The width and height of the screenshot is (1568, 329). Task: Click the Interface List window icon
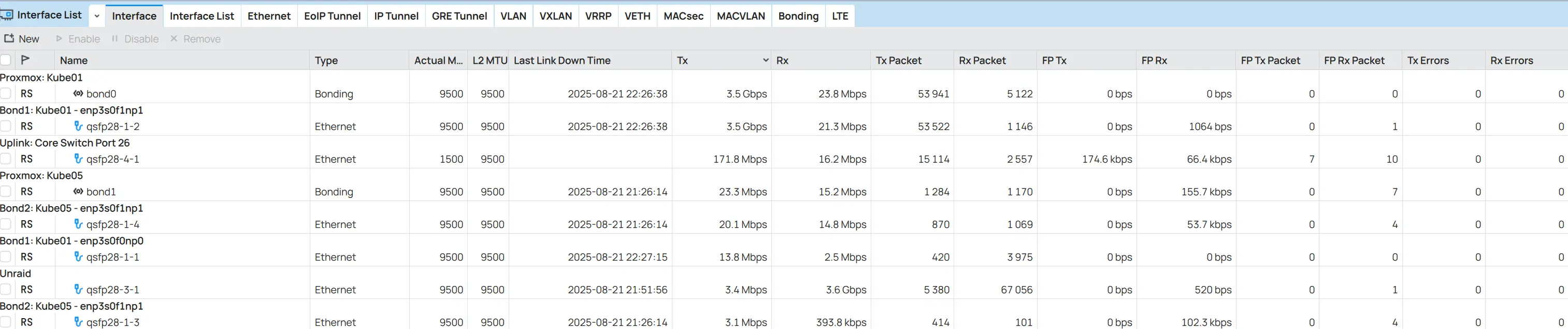click(7, 15)
